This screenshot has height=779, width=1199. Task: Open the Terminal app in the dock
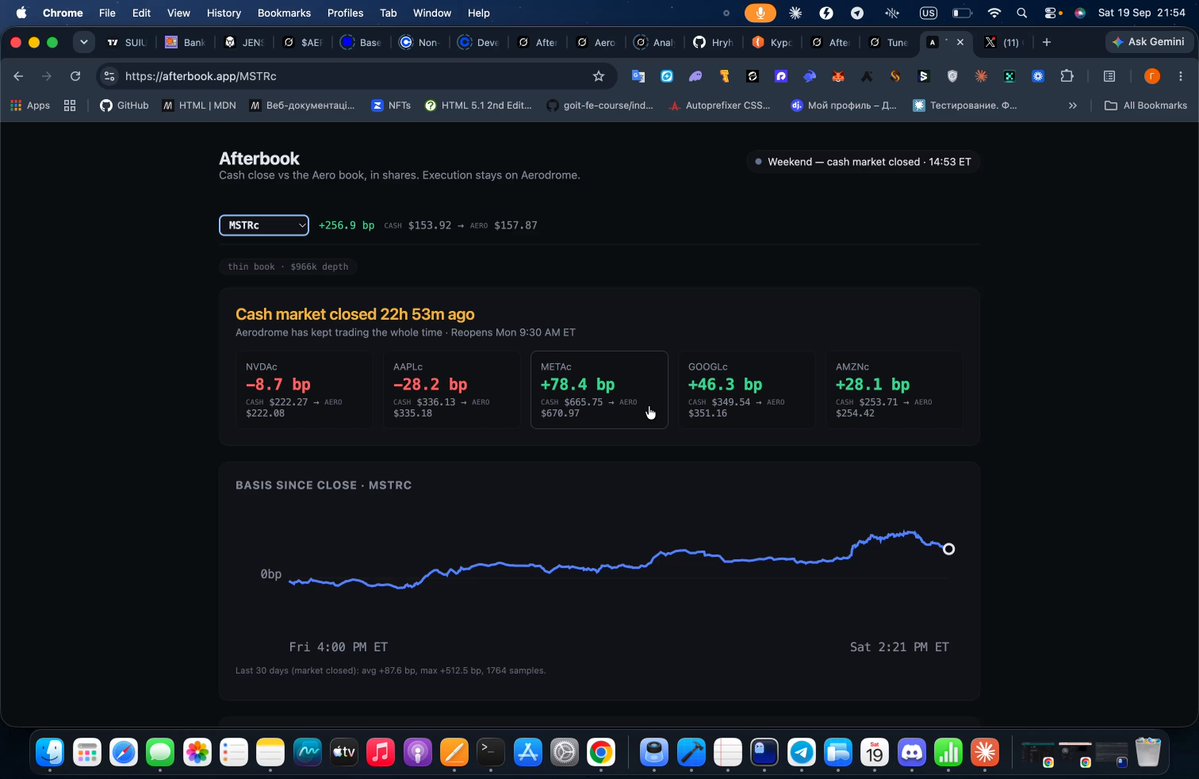point(490,753)
